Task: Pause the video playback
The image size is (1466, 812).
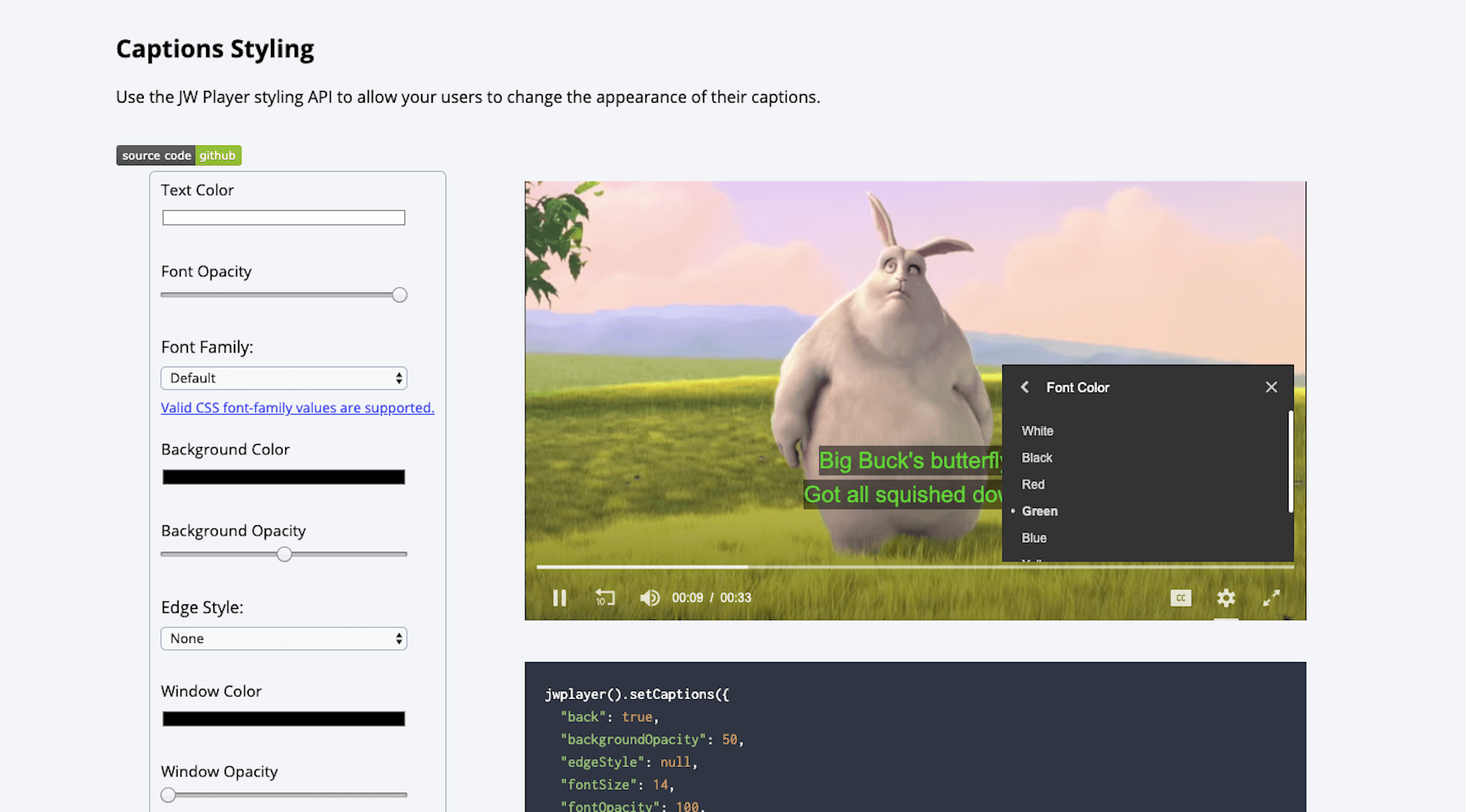Action: pos(559,598)
